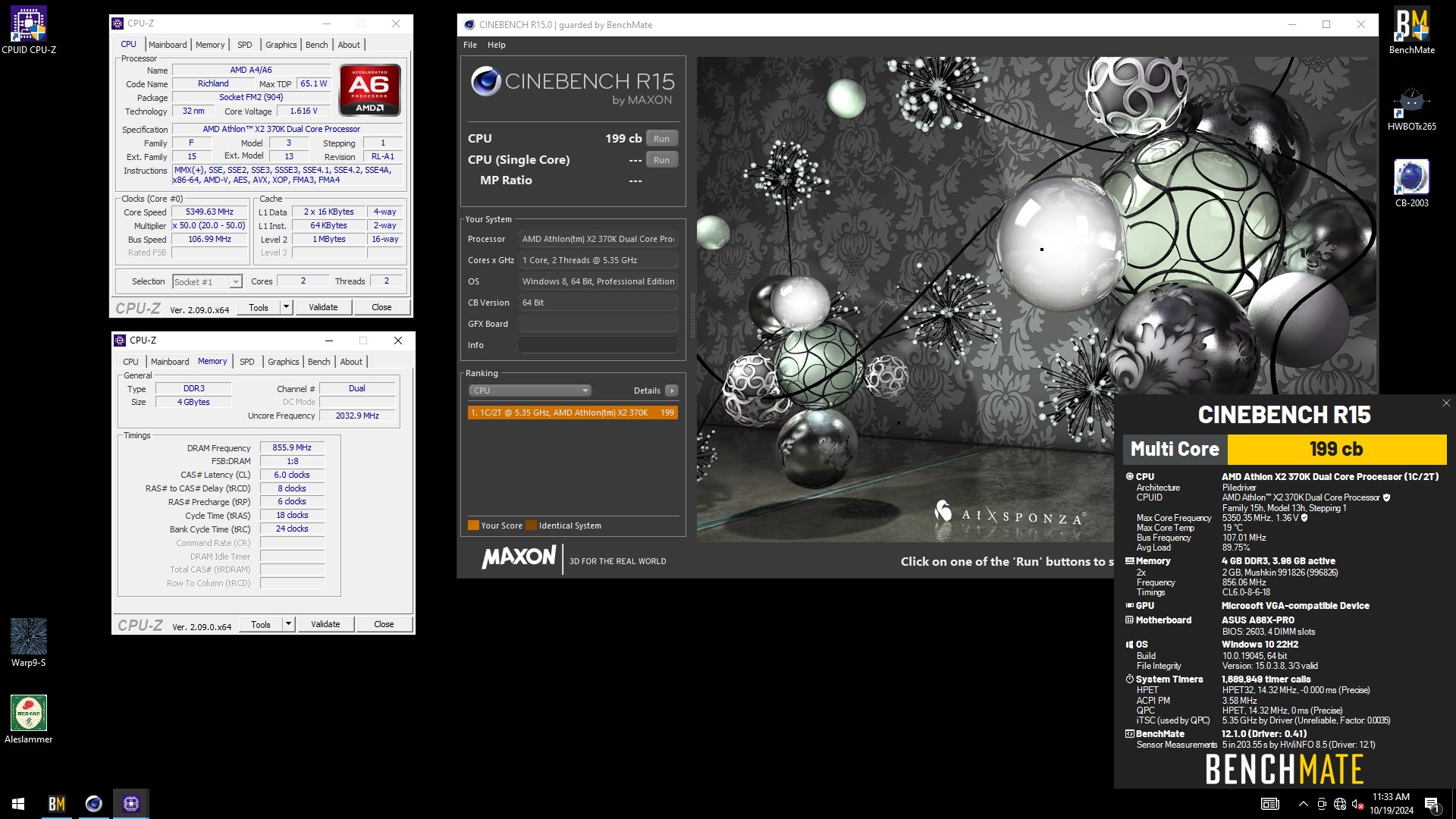Switch to BenchMate in the taskbar
This screenshot has width=1456, height=819.
[x=57, y=804]
